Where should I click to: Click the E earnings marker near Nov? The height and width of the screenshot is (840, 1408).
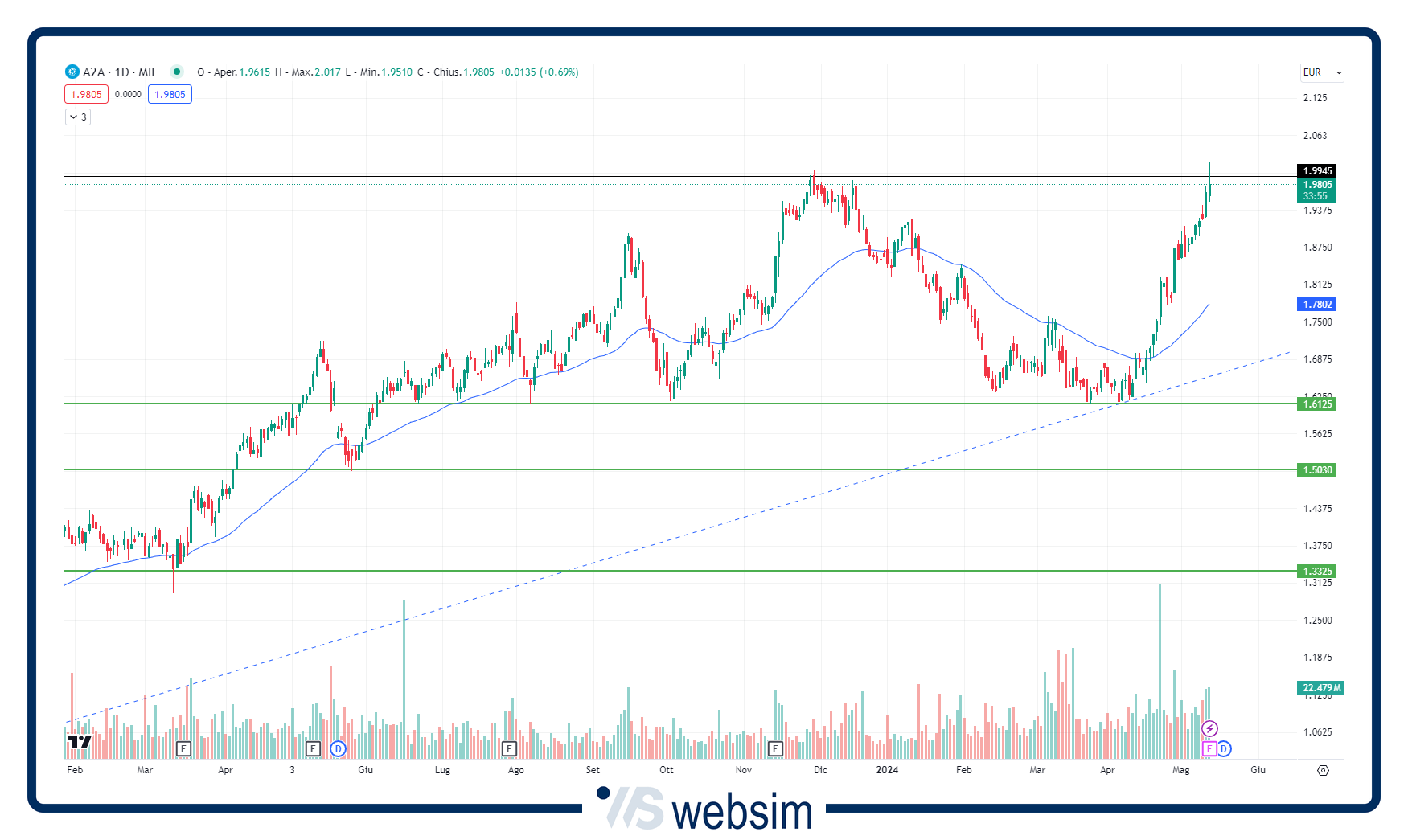coord(775,749)
